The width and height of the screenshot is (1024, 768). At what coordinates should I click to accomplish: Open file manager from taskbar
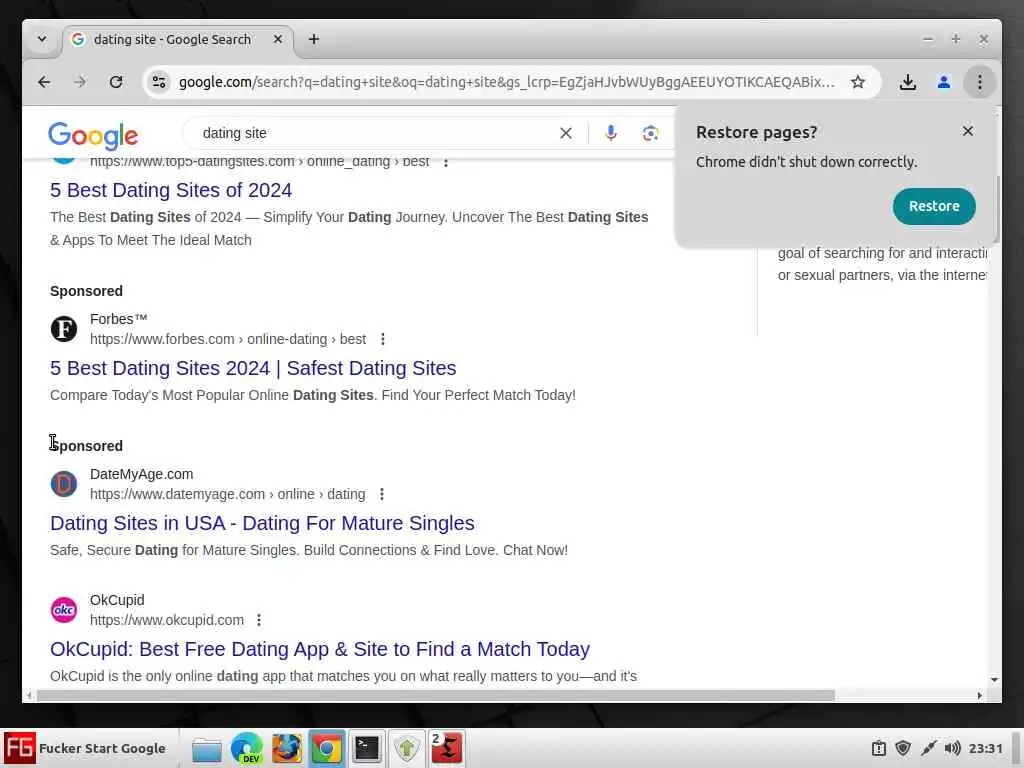point(207,748)
